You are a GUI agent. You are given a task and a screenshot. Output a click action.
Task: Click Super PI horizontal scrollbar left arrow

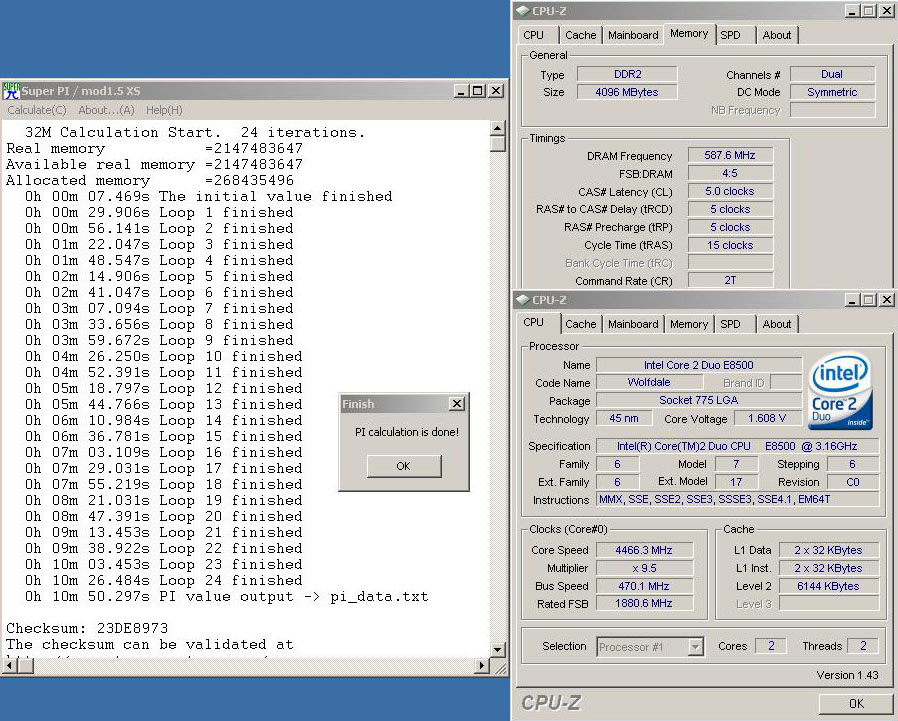point(10,665)
